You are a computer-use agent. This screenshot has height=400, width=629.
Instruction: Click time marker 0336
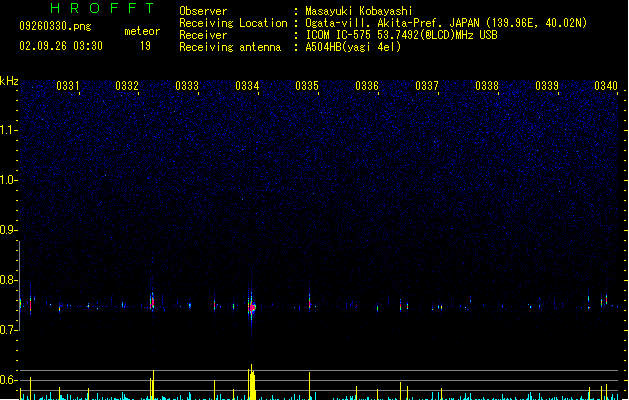(x=367, y=86)
